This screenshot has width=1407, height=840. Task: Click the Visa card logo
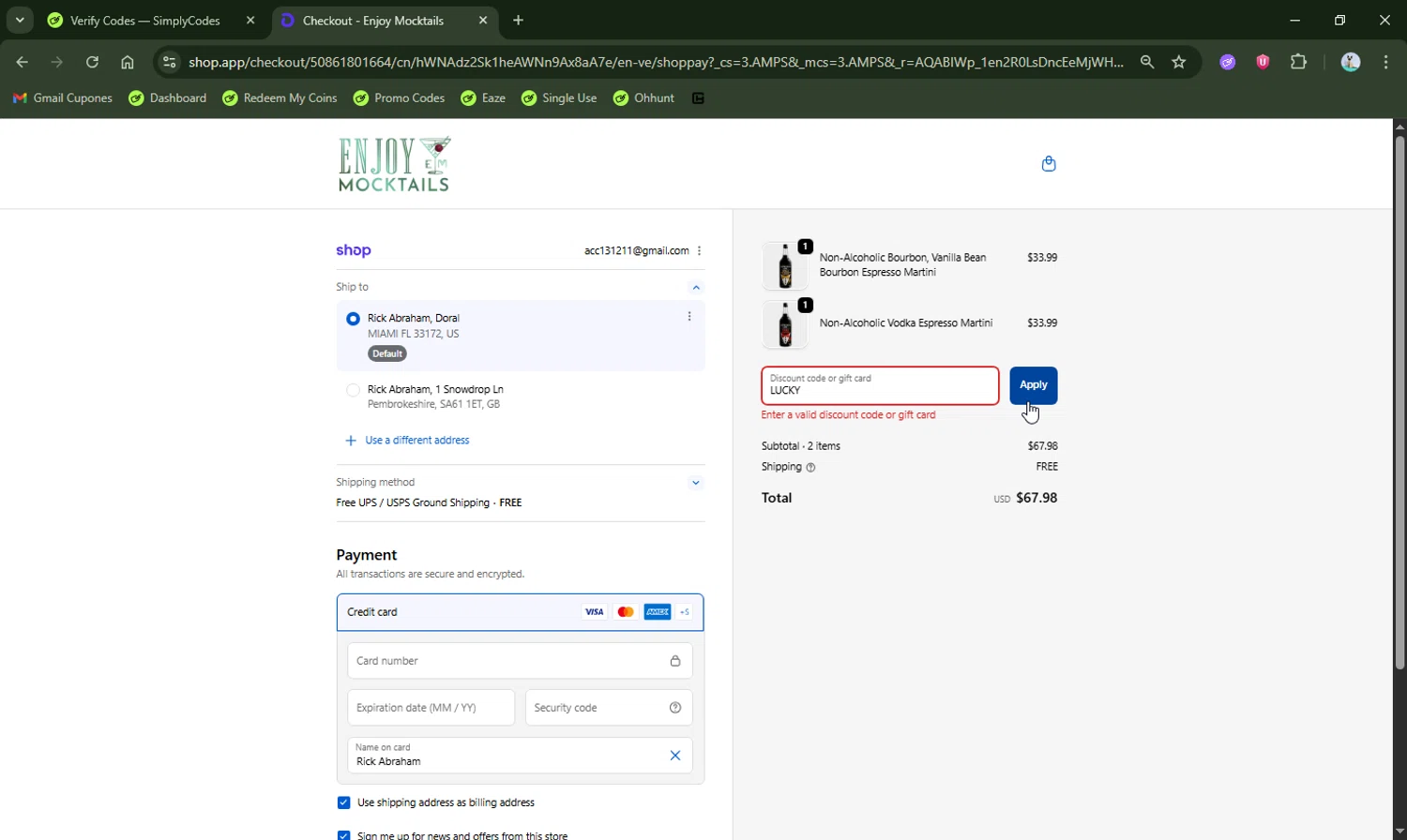pyautogui.click(x=595, y=612)
